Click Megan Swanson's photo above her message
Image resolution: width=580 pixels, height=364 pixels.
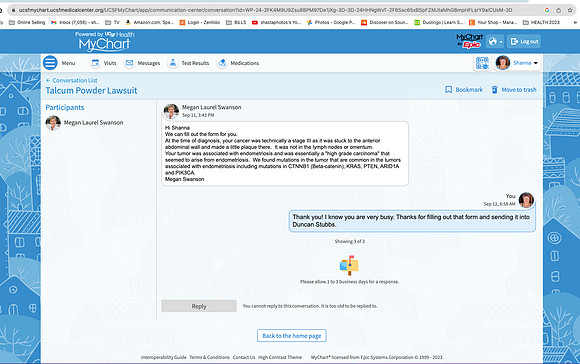[171, 111]
